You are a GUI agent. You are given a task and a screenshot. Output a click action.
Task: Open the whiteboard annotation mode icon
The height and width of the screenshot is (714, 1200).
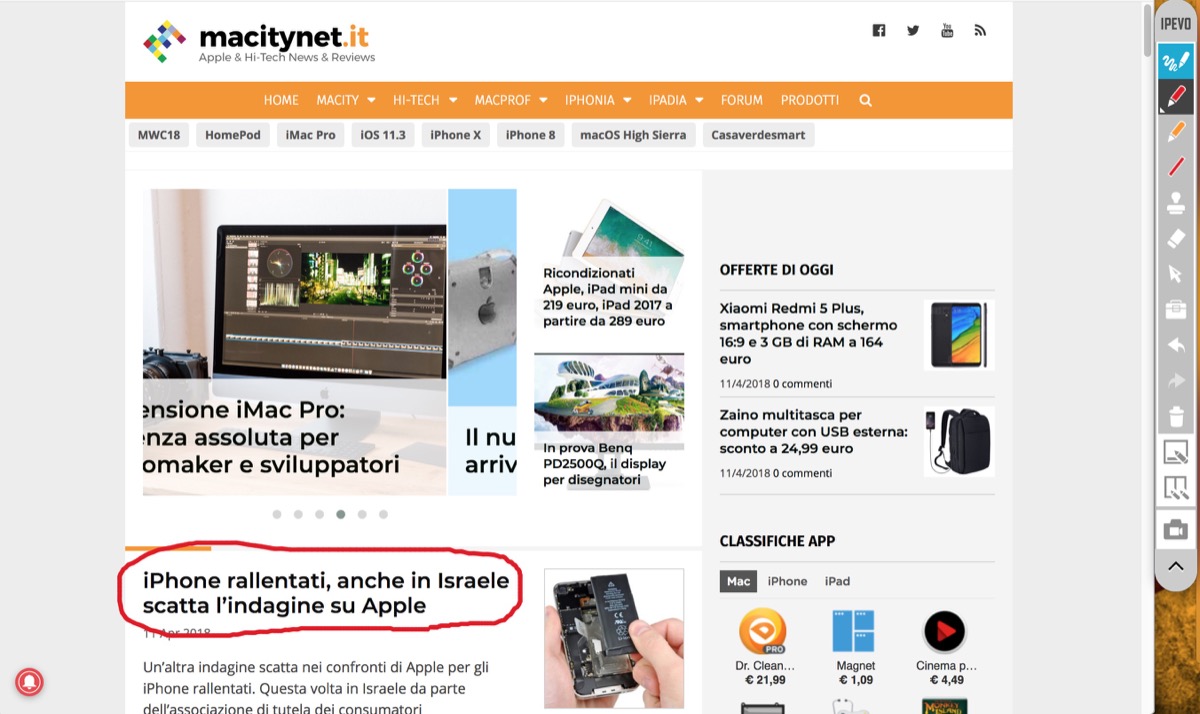point(1176,452)
